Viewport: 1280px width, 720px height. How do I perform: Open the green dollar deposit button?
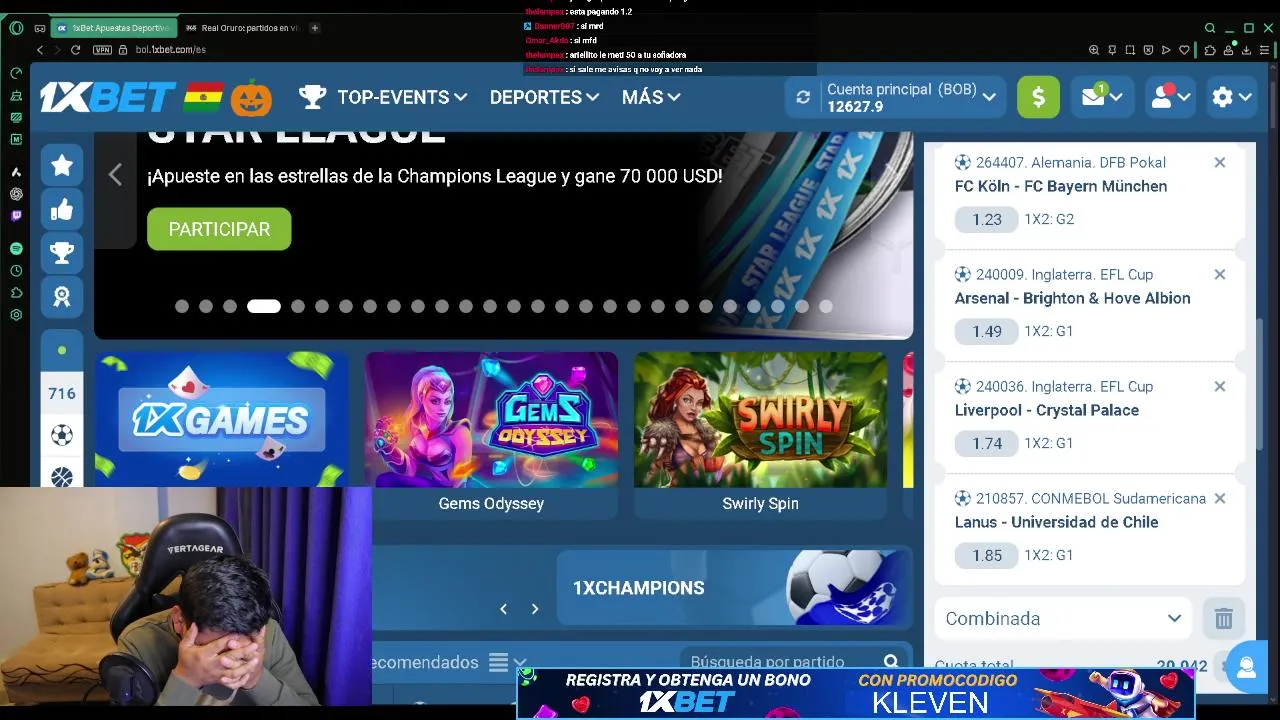1038,97
